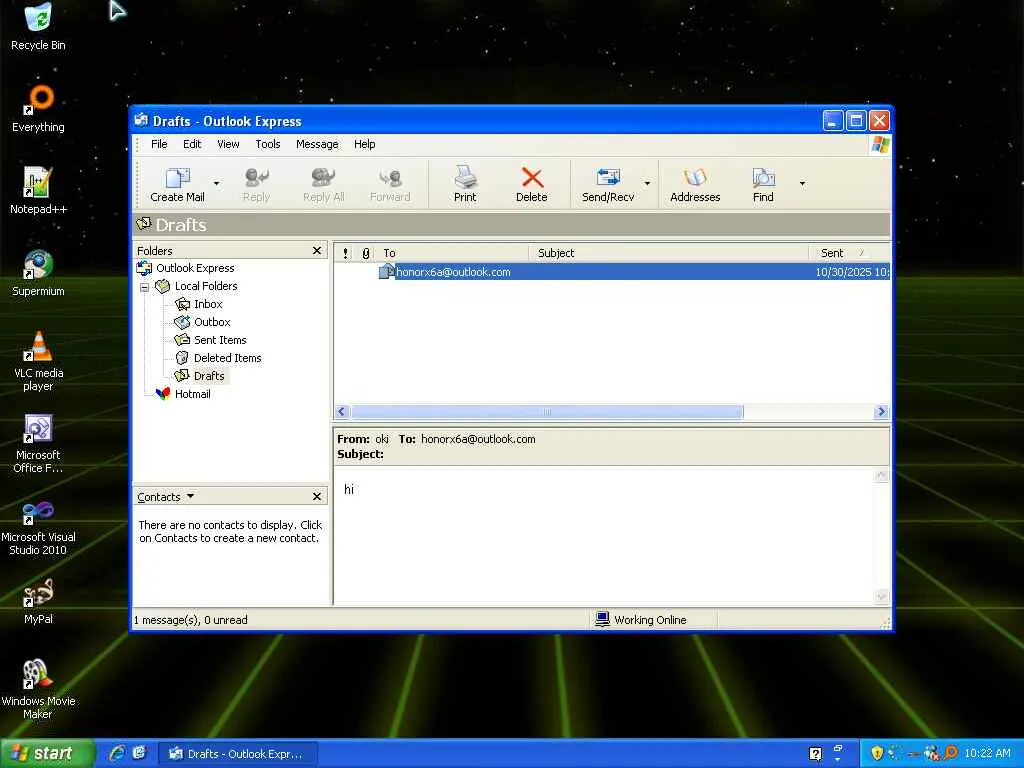This screenshot has width=1024, height=768.
Task: Click message list horizontal scrollbar left arrow
Action: click(342, 411)
